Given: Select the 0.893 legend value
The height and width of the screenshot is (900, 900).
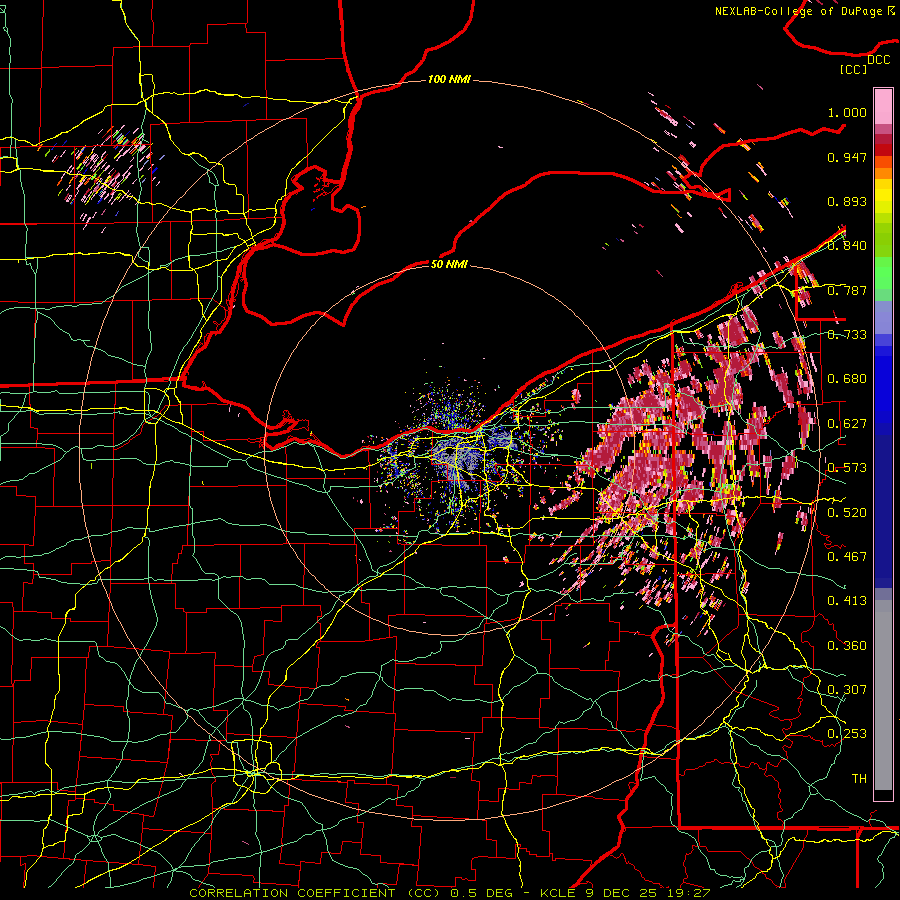Looking at the screenshot, I should 847,201.
